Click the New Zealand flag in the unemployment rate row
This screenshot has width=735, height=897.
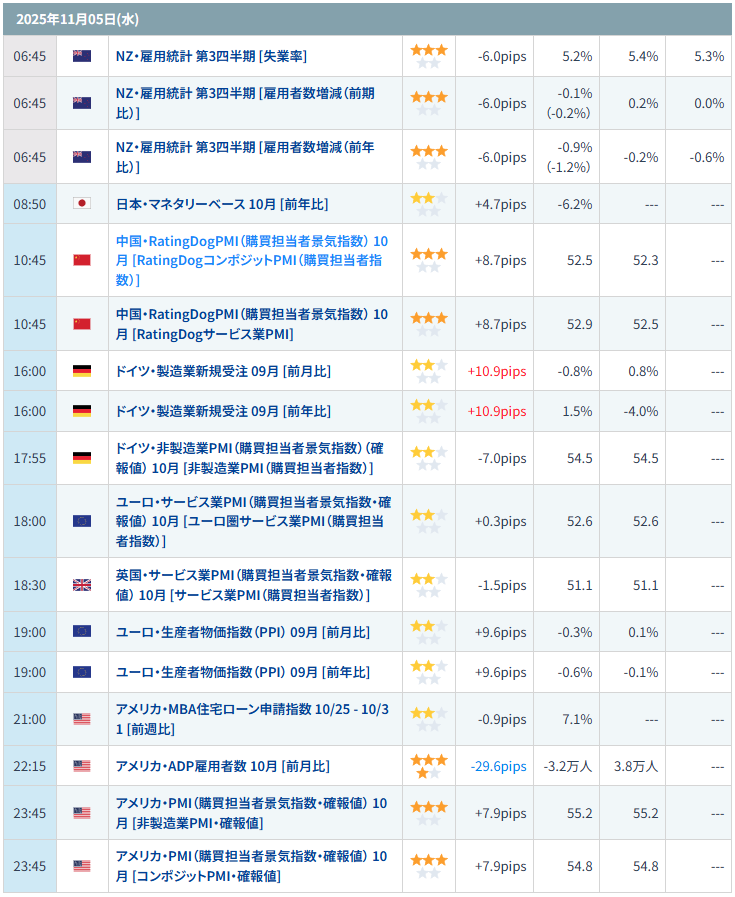pos(82,56)
